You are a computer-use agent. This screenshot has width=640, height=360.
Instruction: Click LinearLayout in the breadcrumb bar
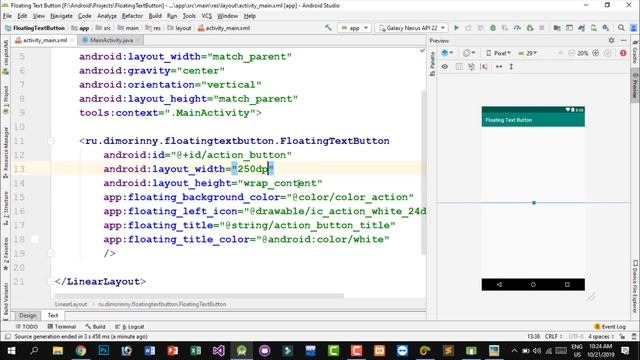71,304
